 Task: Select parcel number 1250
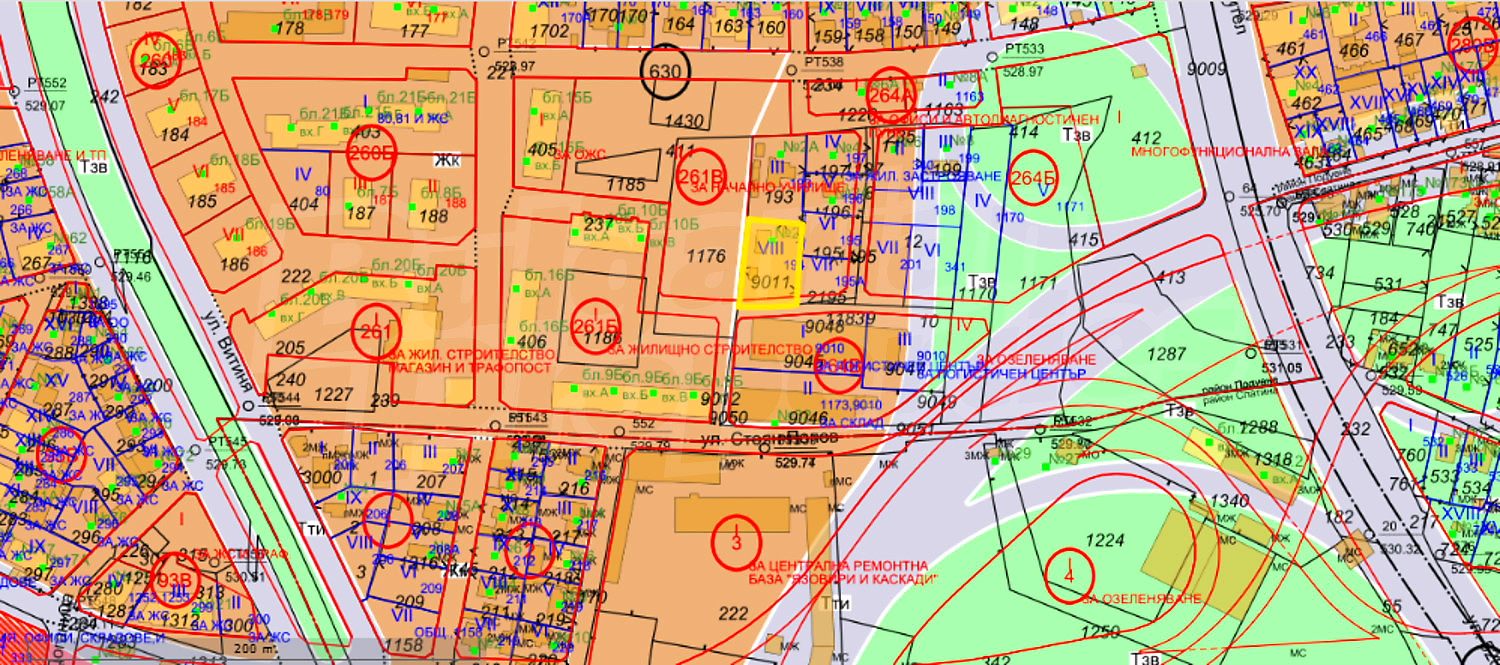(1100, 631)
